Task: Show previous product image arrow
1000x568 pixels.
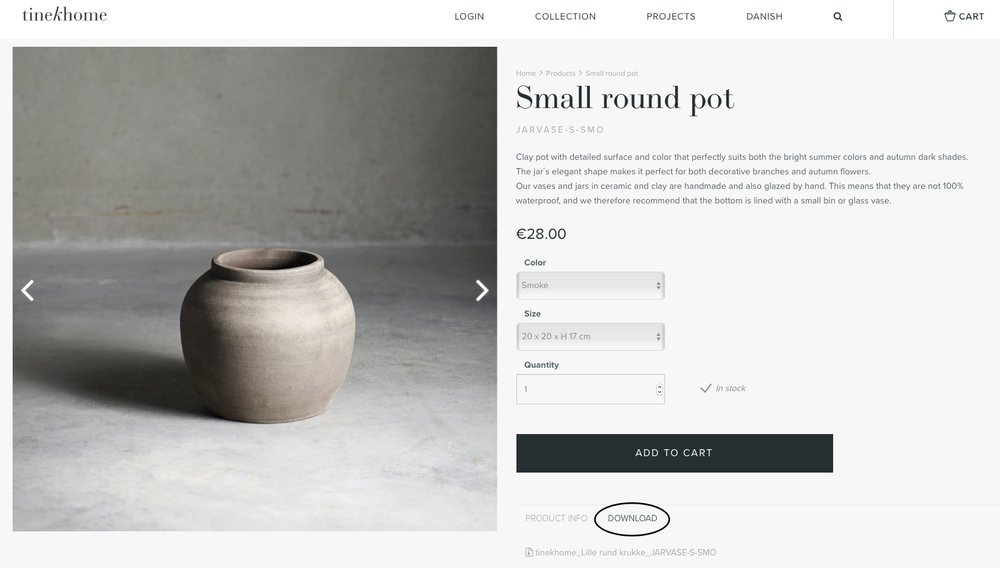Action: (x=28, y=290)
